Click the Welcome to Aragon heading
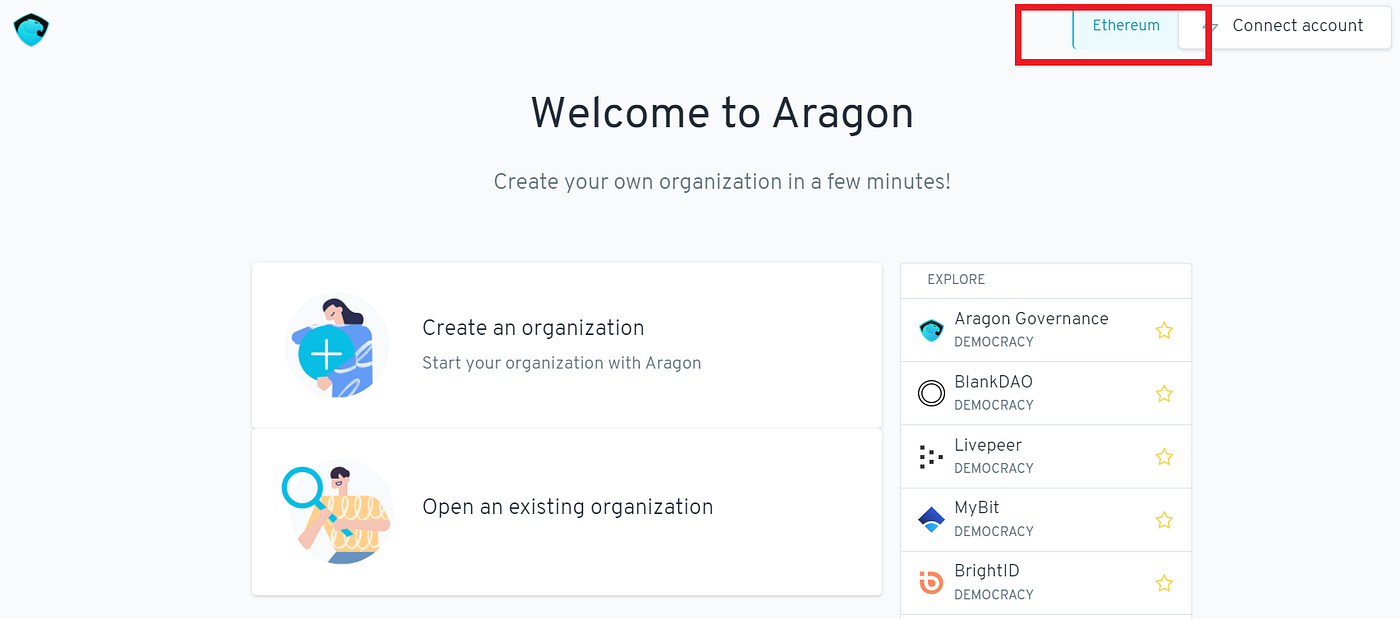This screenshot has height=619, width=1400. pyautogui.click(x=722, y=112)
